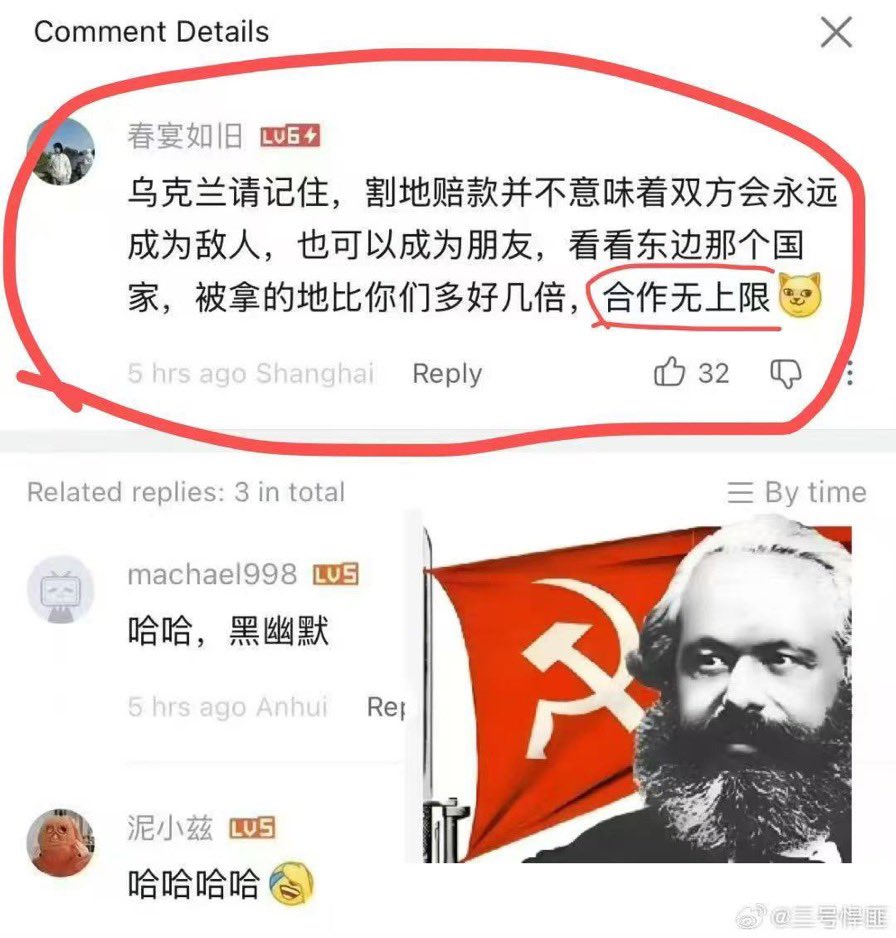The image size is (896, 938).
Task: Click the cat emoji in the comment
Action: (800, 294)
